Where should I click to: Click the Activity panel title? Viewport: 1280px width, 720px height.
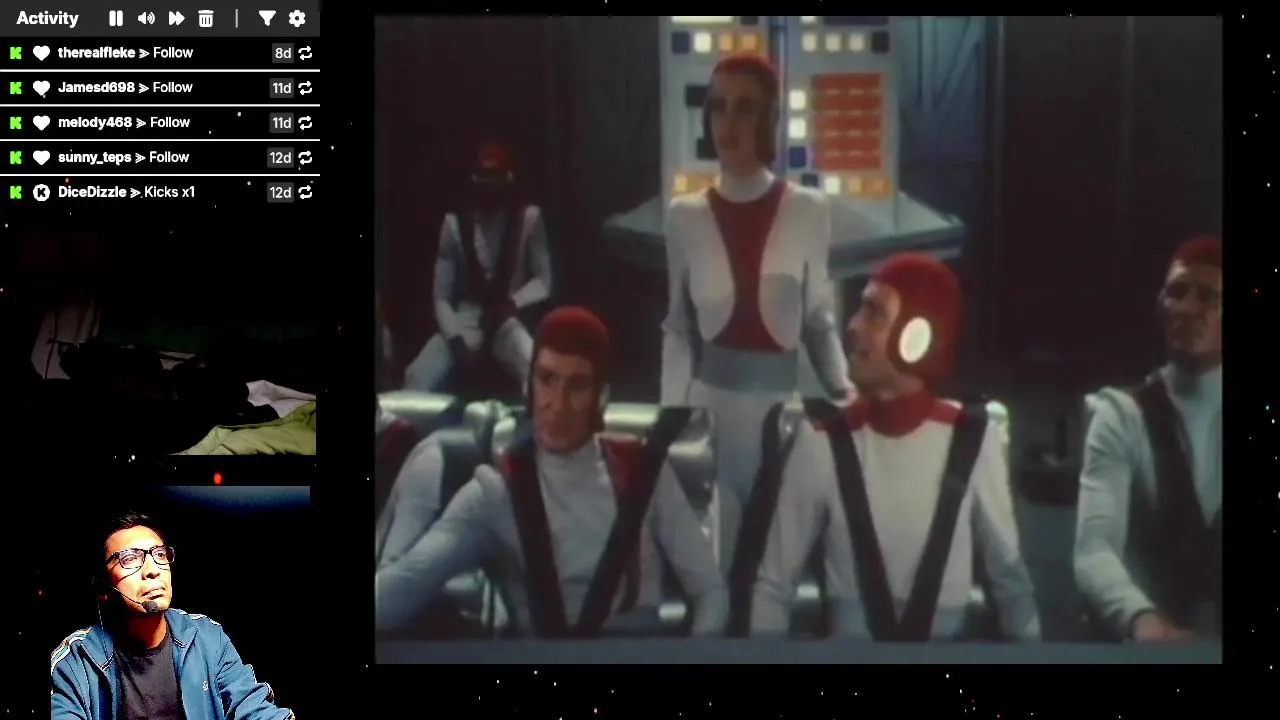click(x=47, y=18)
